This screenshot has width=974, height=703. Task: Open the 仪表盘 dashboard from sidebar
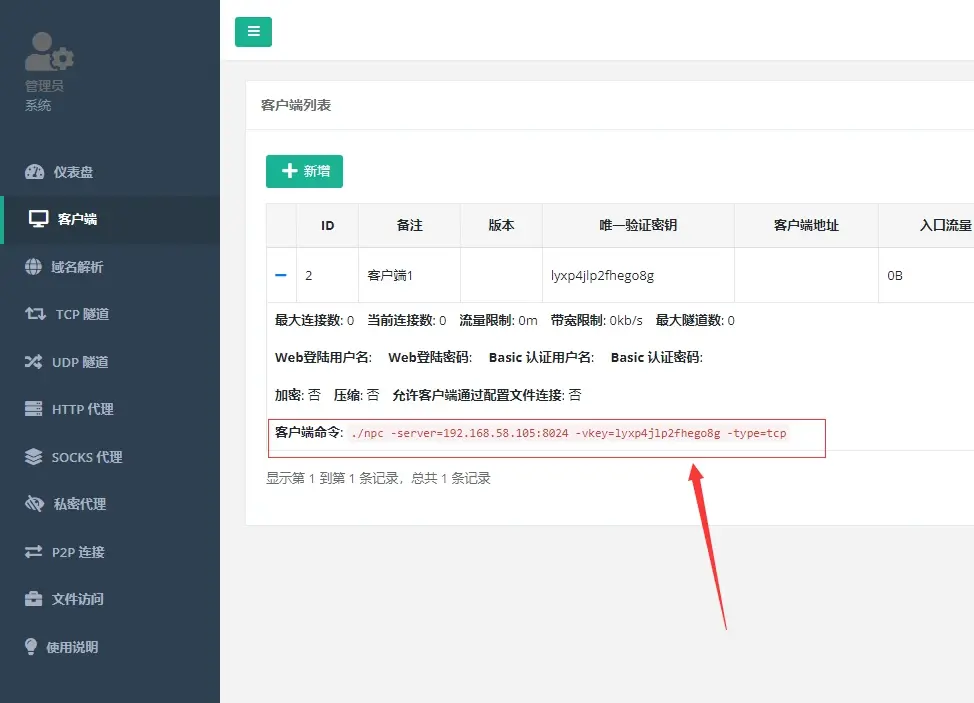[75, 171]
